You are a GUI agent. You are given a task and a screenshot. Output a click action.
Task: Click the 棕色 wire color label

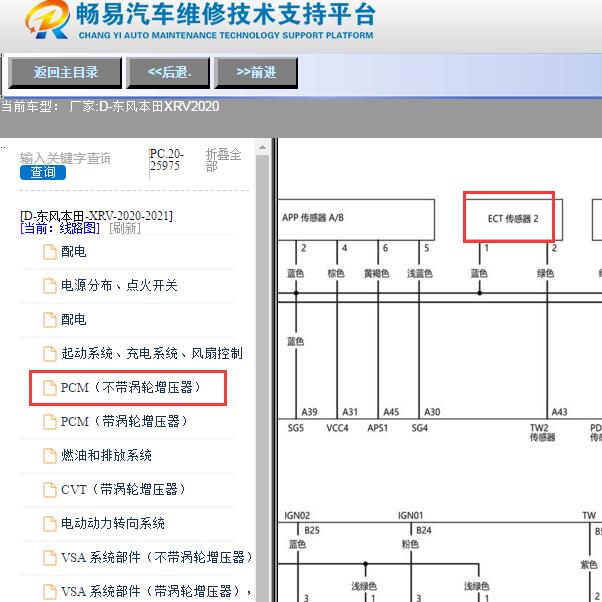click(336, 273)
